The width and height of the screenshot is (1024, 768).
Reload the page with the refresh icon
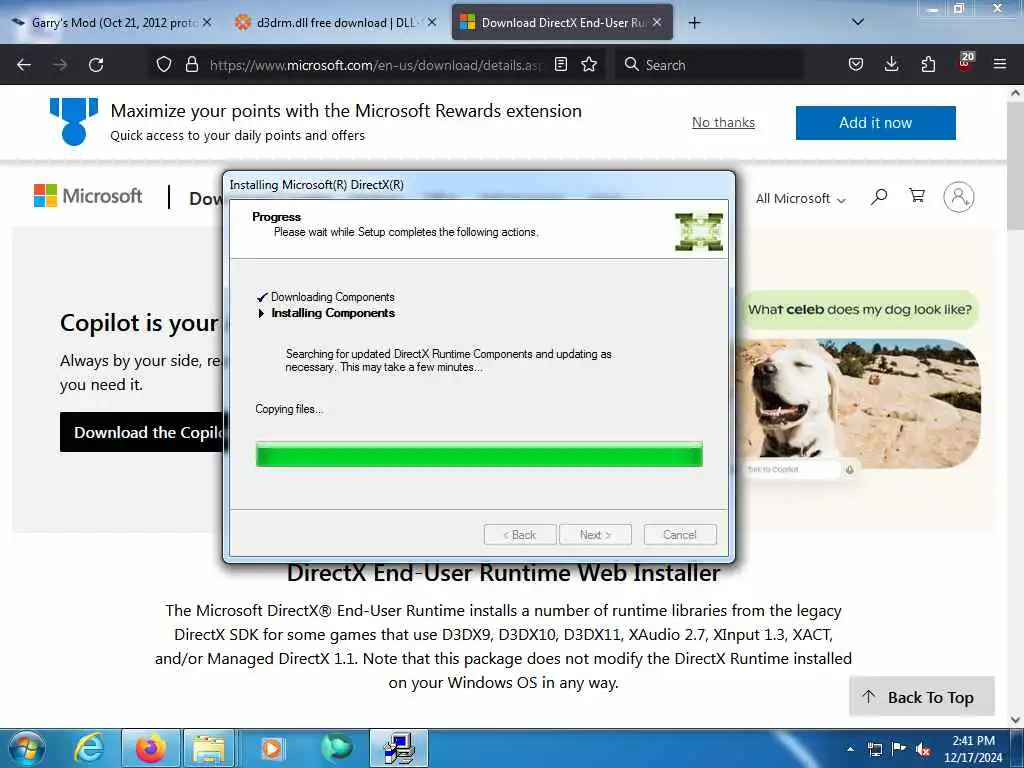pos(96,65)
